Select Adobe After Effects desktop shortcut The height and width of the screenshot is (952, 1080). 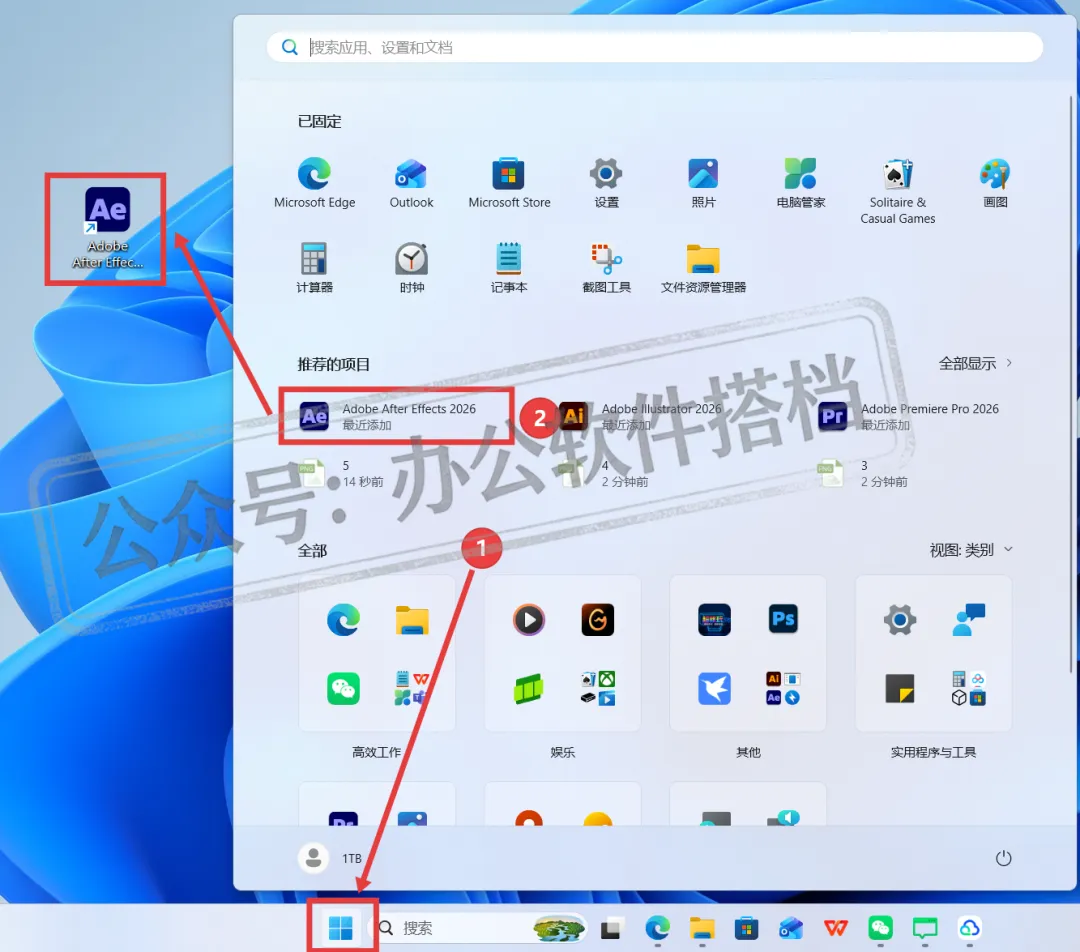[x=107, y=228]
